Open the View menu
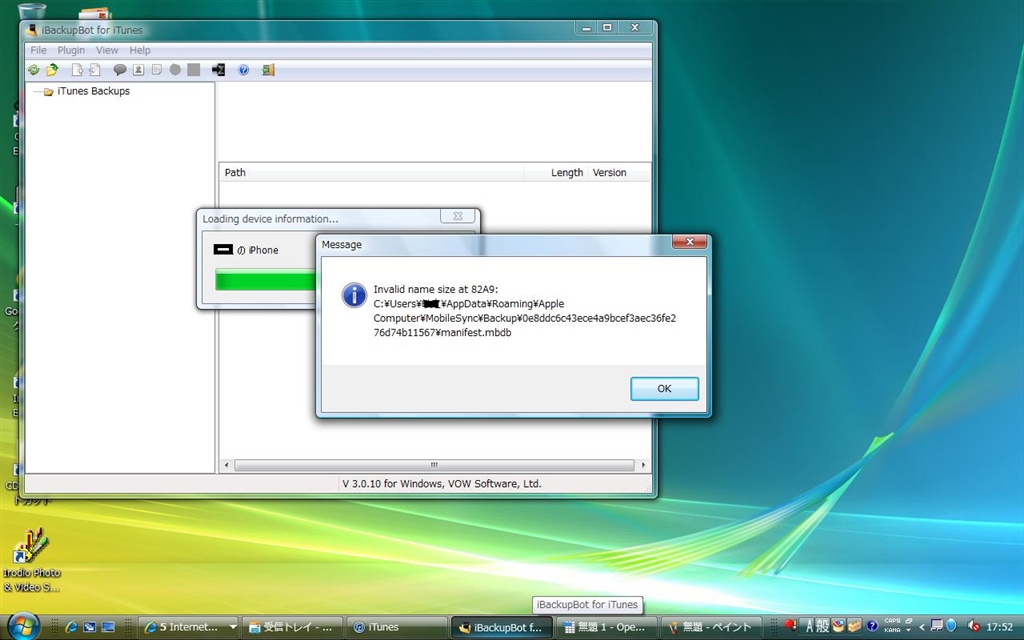The image size is (1024, 640). click(x=107, y=50)
